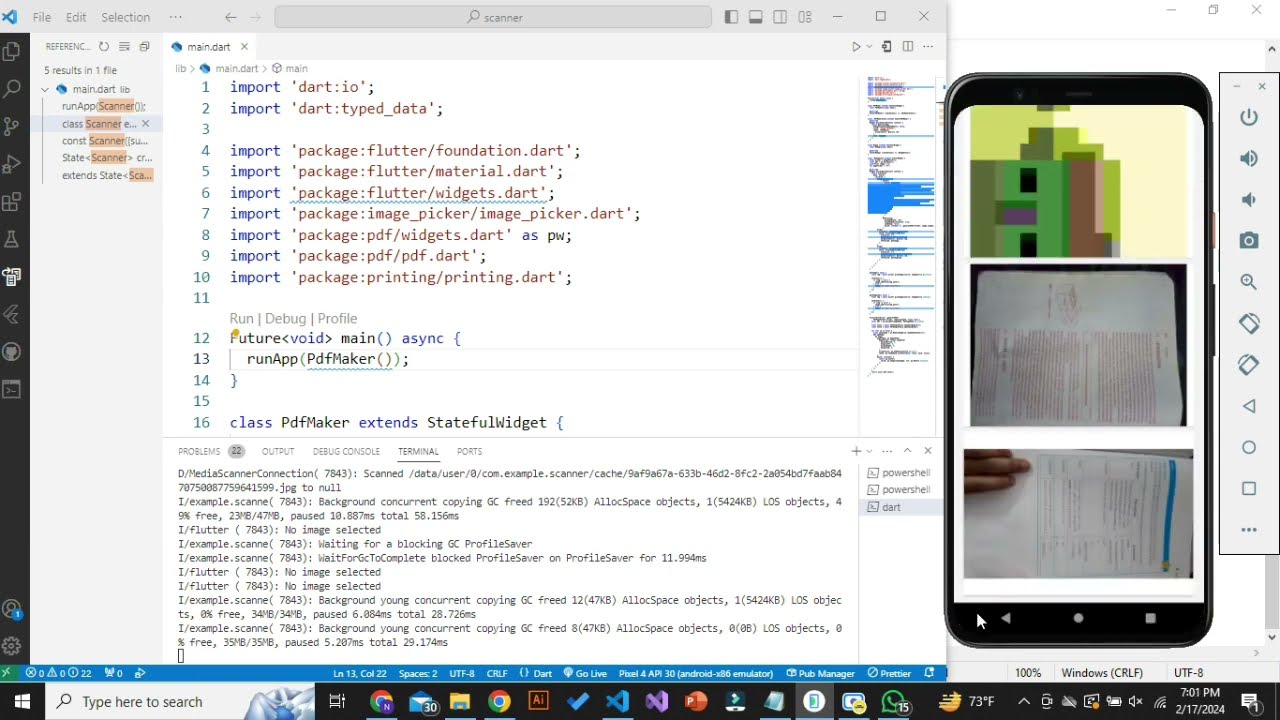Select the first powershell terminal
The height and width of the screenshot is (720, 1280).
(899, 473)
